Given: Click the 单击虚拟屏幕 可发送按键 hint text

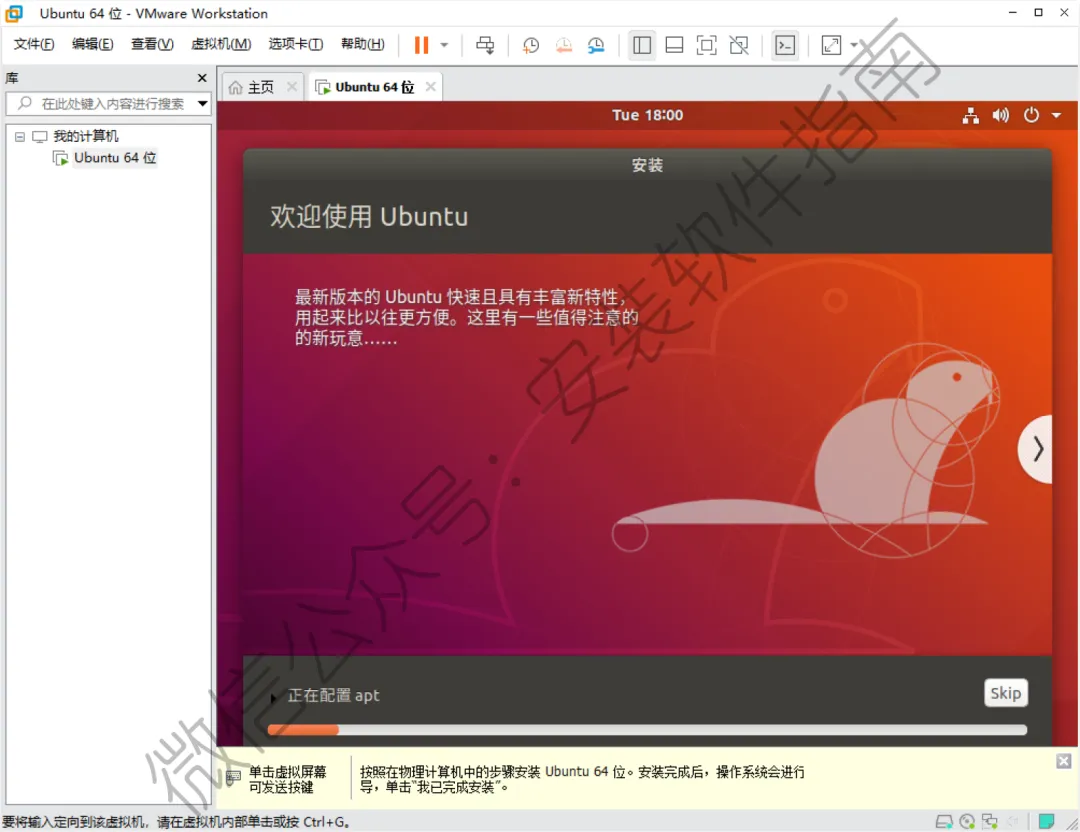Looking at the screenshot, I should coord(287,779).
